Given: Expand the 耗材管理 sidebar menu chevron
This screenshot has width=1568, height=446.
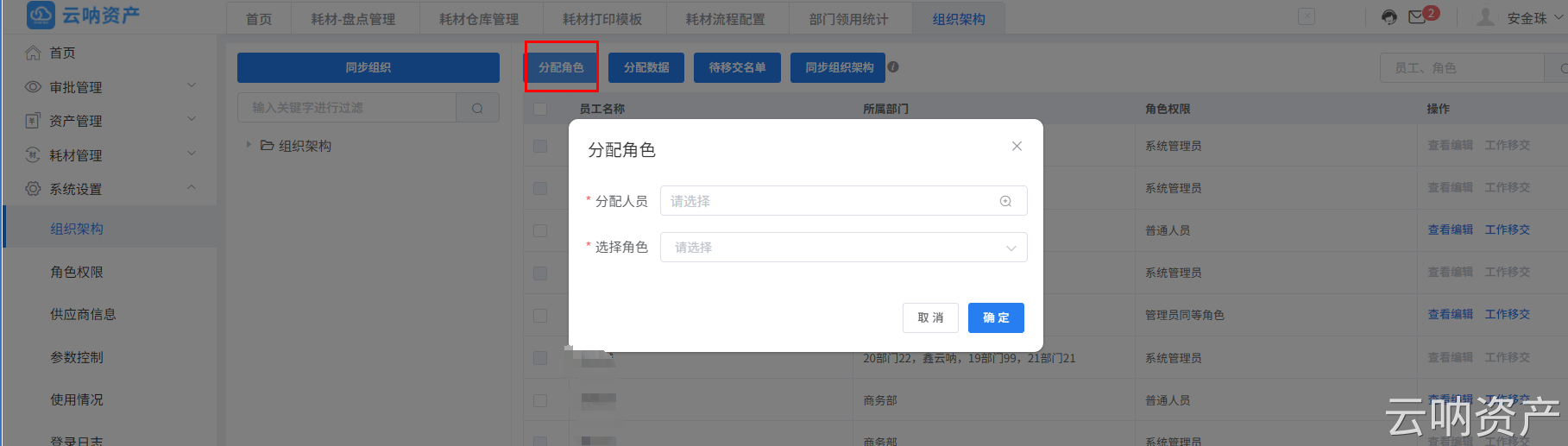Looking at the screenshot, I should 192,154.
